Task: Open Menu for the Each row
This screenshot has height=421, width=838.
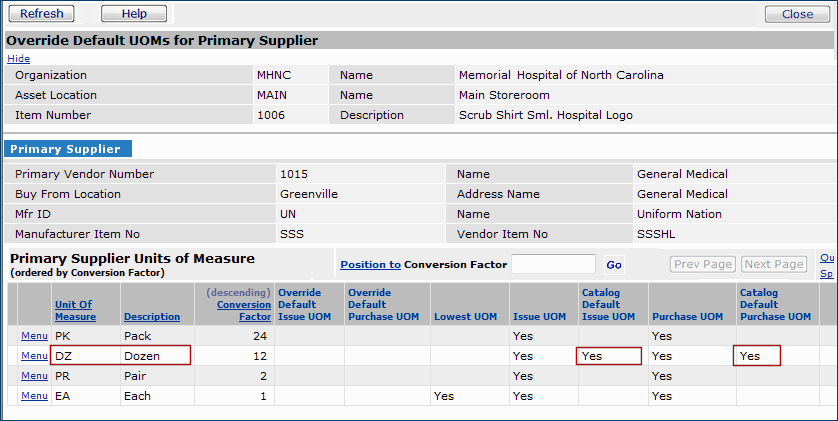Action: pyautogui.click(x=34, y=395)
